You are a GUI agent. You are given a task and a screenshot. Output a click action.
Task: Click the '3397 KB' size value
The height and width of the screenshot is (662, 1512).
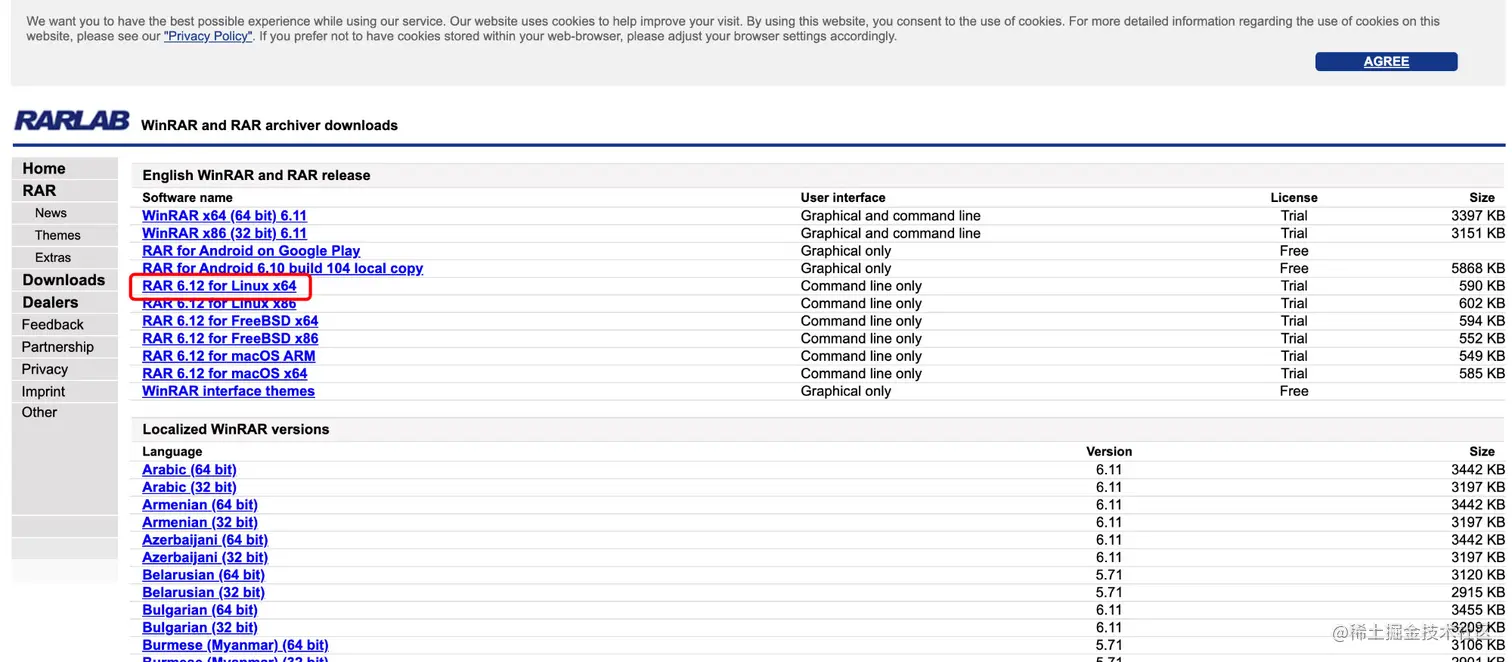(1478, 216)
